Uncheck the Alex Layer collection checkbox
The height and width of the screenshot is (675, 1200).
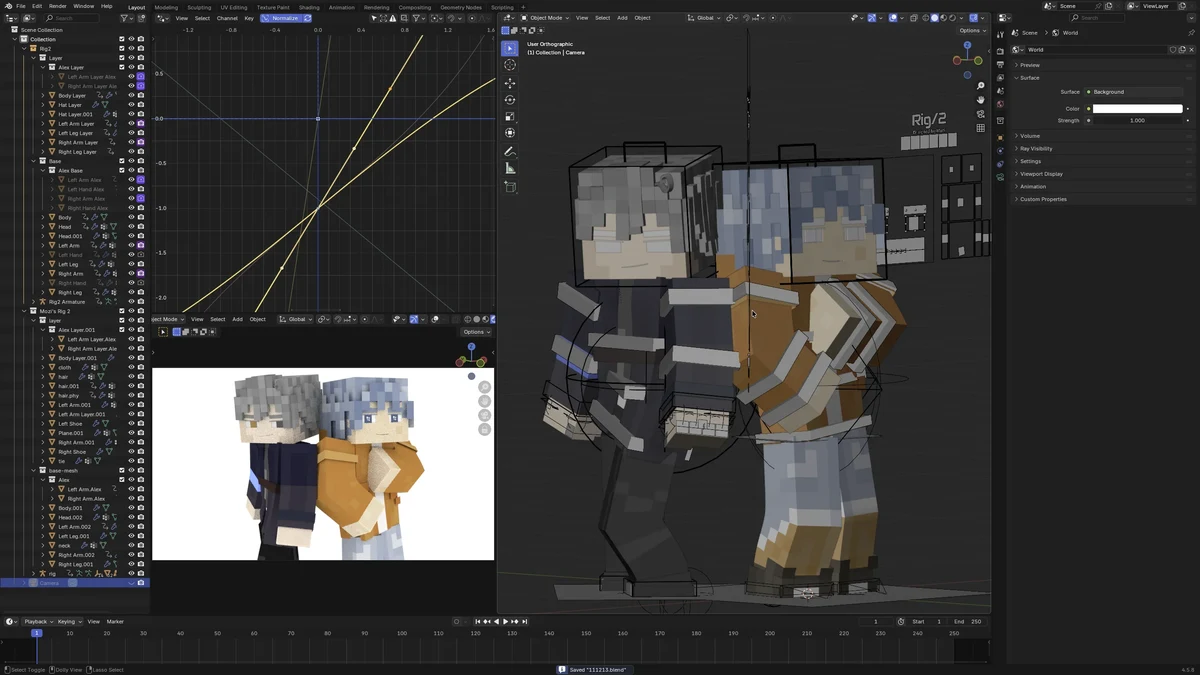pyautogui.click(x=122, y=67)
